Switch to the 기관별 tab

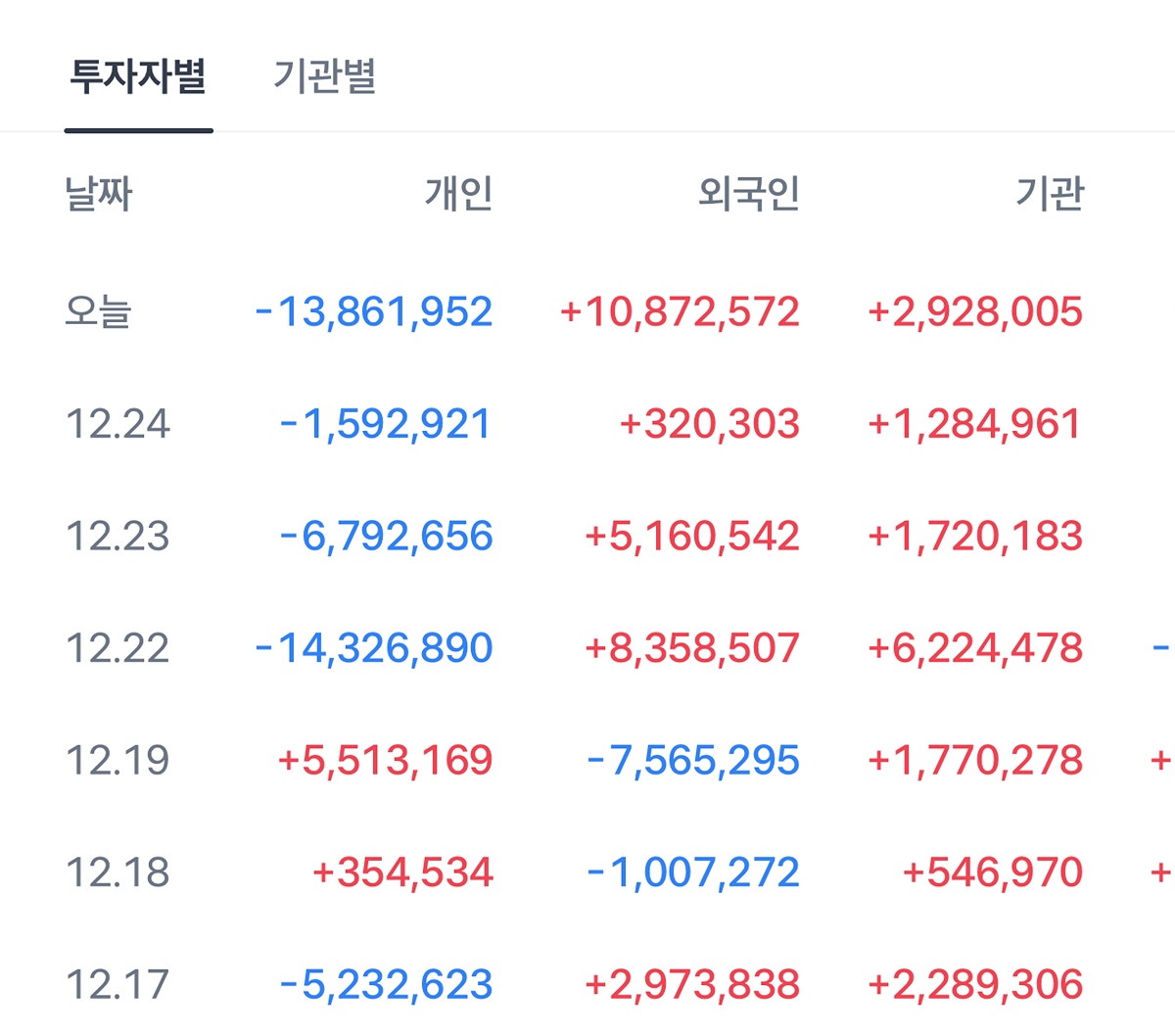coord(324,76)
